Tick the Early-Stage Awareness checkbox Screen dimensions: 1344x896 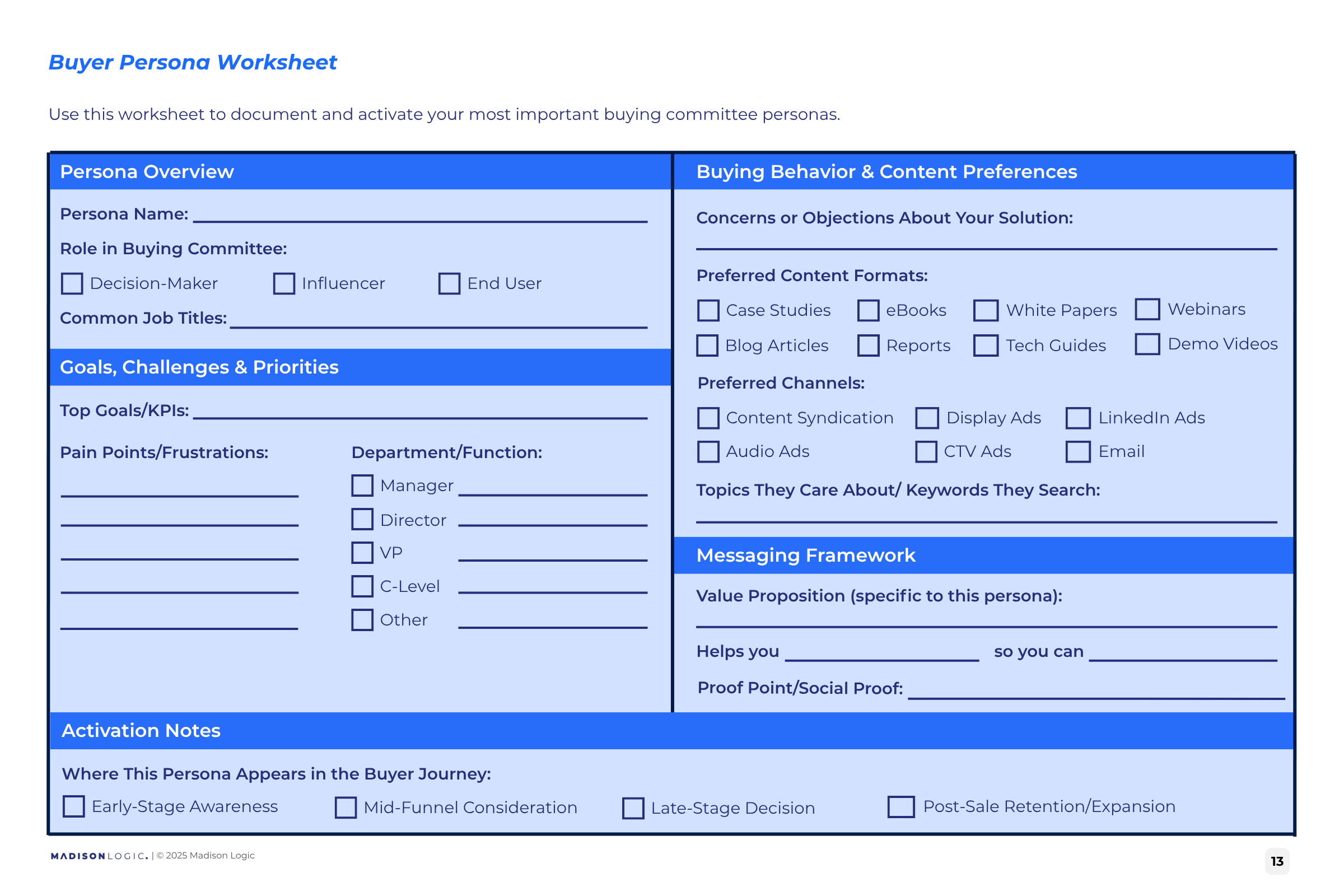74,806
